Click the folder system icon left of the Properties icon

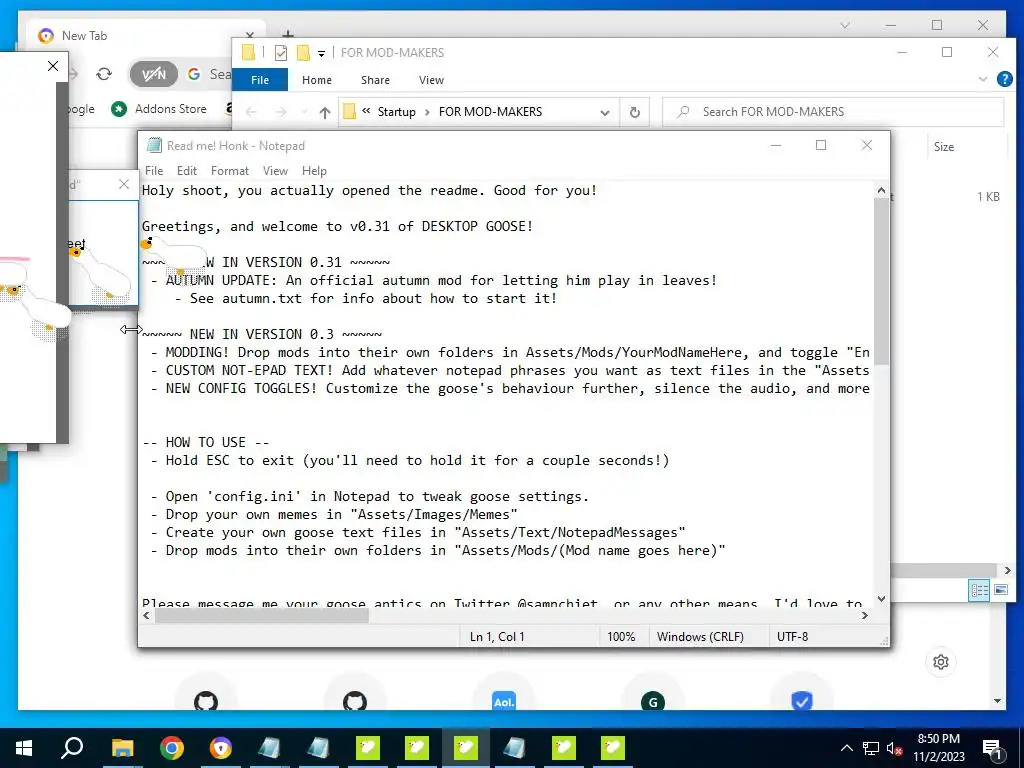coord(248,52)
